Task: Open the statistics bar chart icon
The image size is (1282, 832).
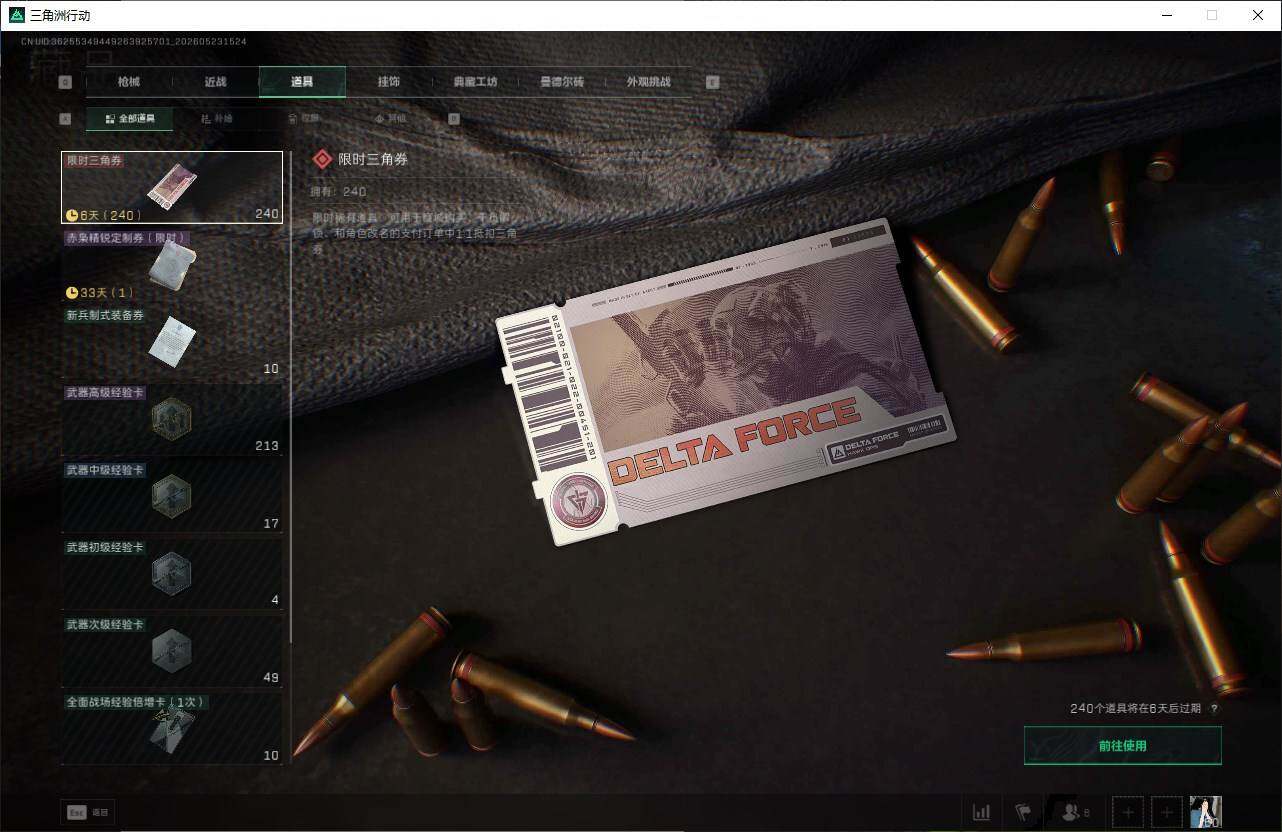Action: pos(982,812)
